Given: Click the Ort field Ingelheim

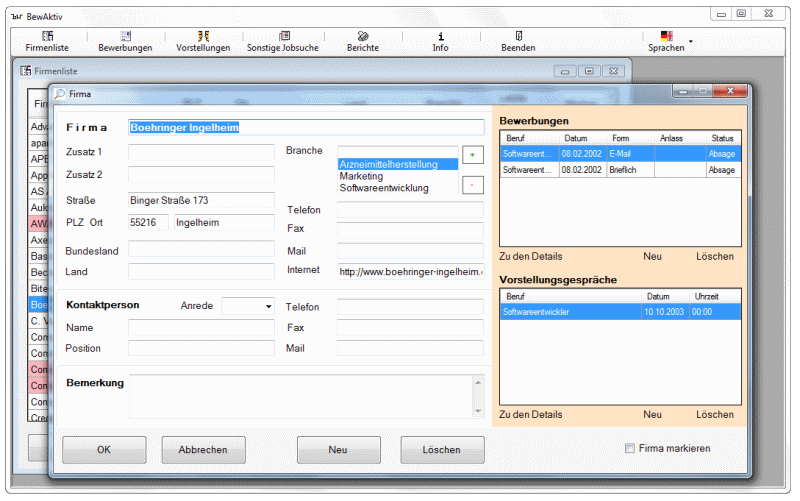Looking at the screenshot, I should [x=224, y=222].
